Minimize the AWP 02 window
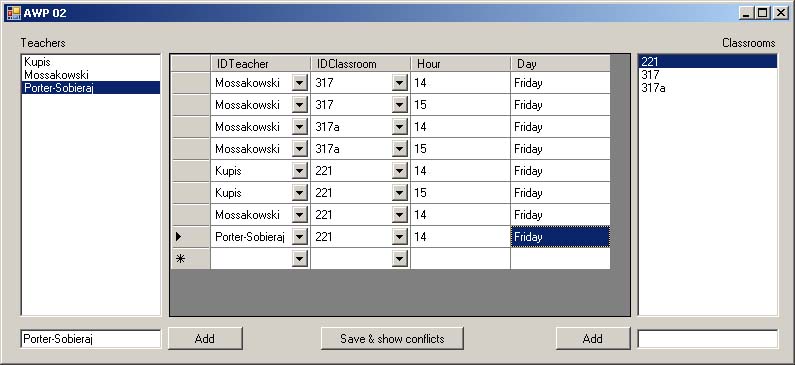 (x=745, y=13)
